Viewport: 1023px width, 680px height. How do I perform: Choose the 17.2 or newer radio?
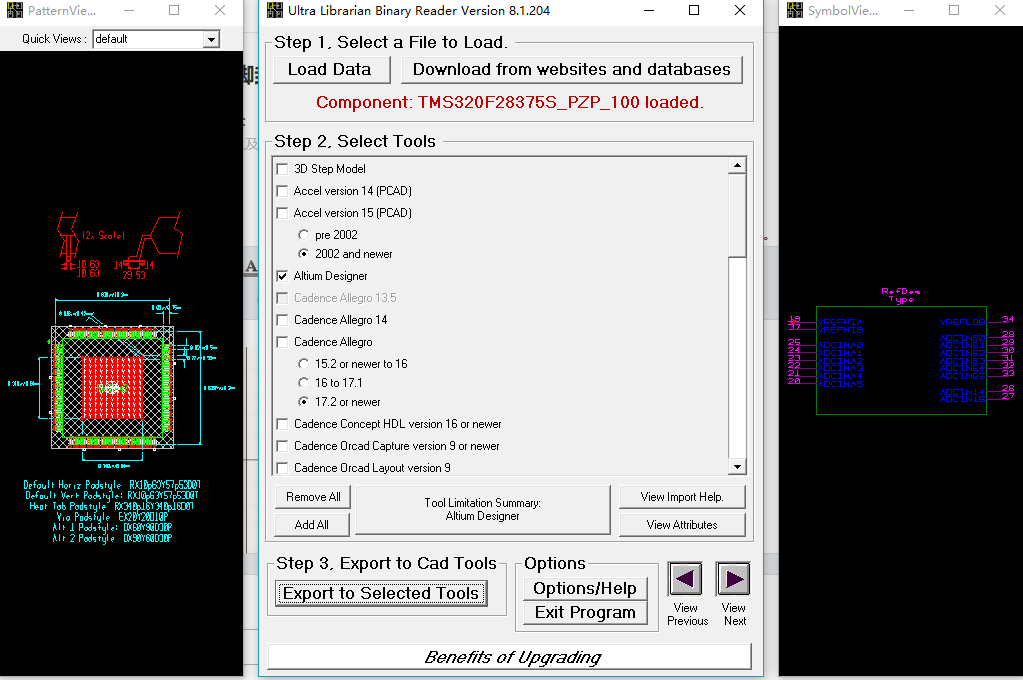(303, 401)
